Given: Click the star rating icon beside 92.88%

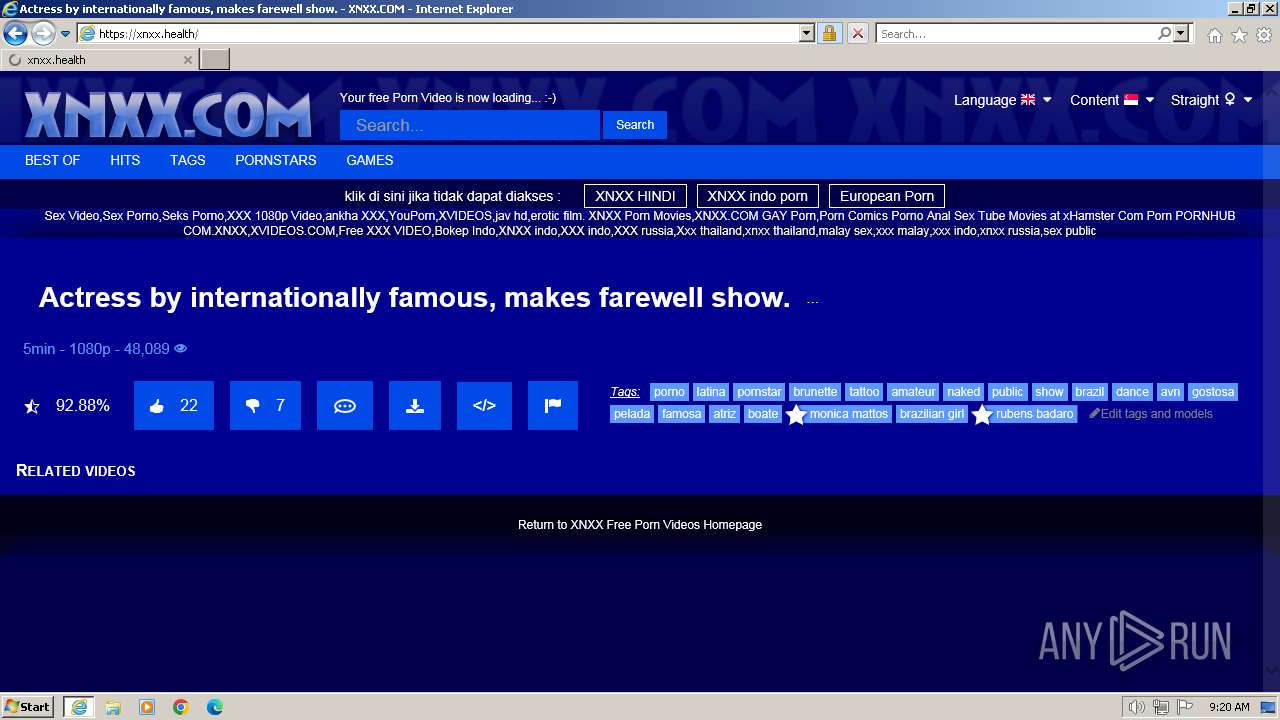Looking at the screenshot, I should [32, 406].
